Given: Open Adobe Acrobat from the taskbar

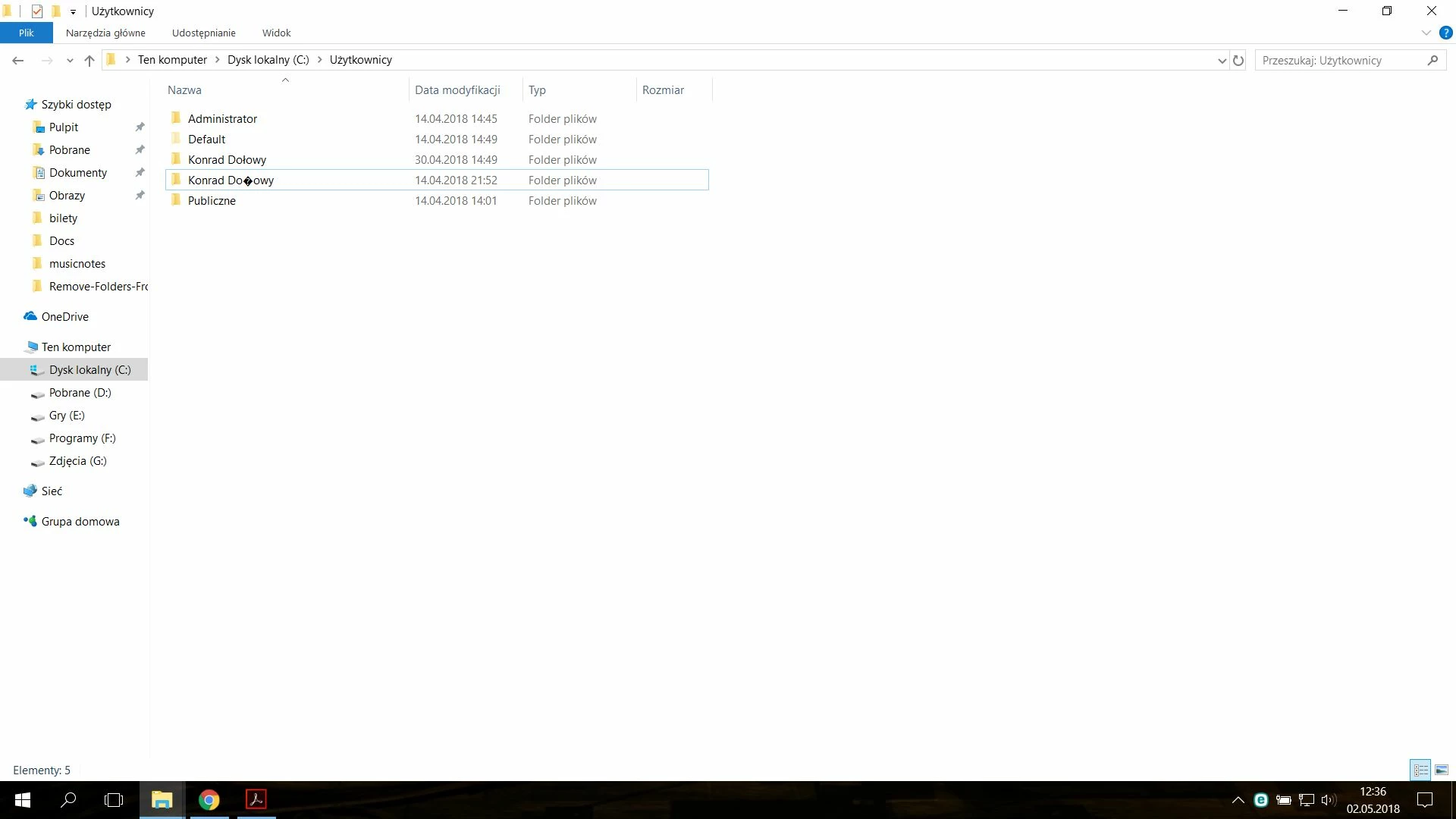Looking at the screenshot, I should [x=256, y=799].
